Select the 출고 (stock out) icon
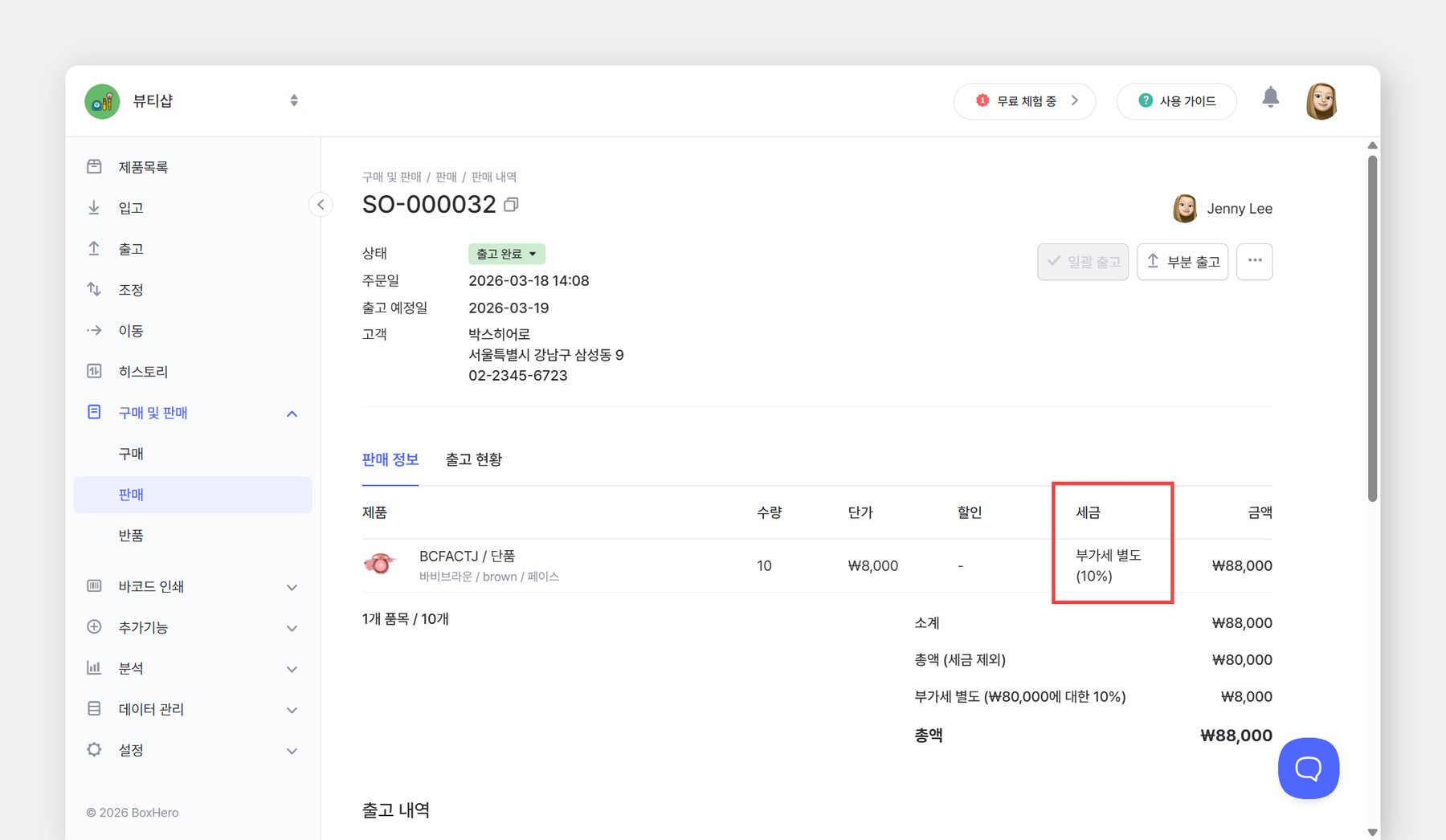This screenshot has width=1446, height=840. [x=94, y=248]
